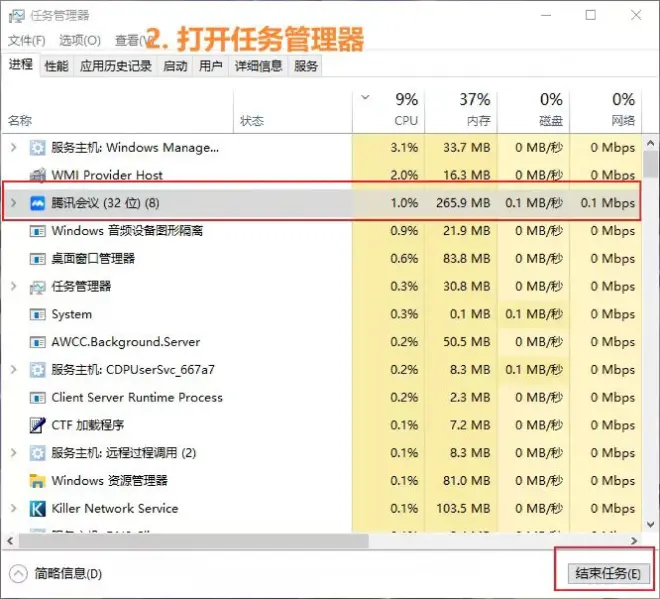The image size is (660, 599).
Task: Sort by the 9% CPU column header
Action: pyautogui.click(x=389, y=112)
